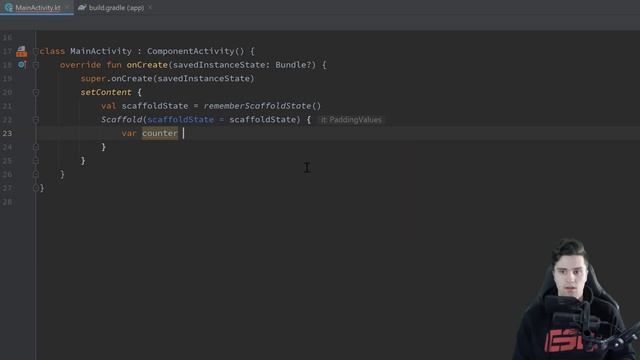Close the build.gradle (app) tab

coord(150,8)
